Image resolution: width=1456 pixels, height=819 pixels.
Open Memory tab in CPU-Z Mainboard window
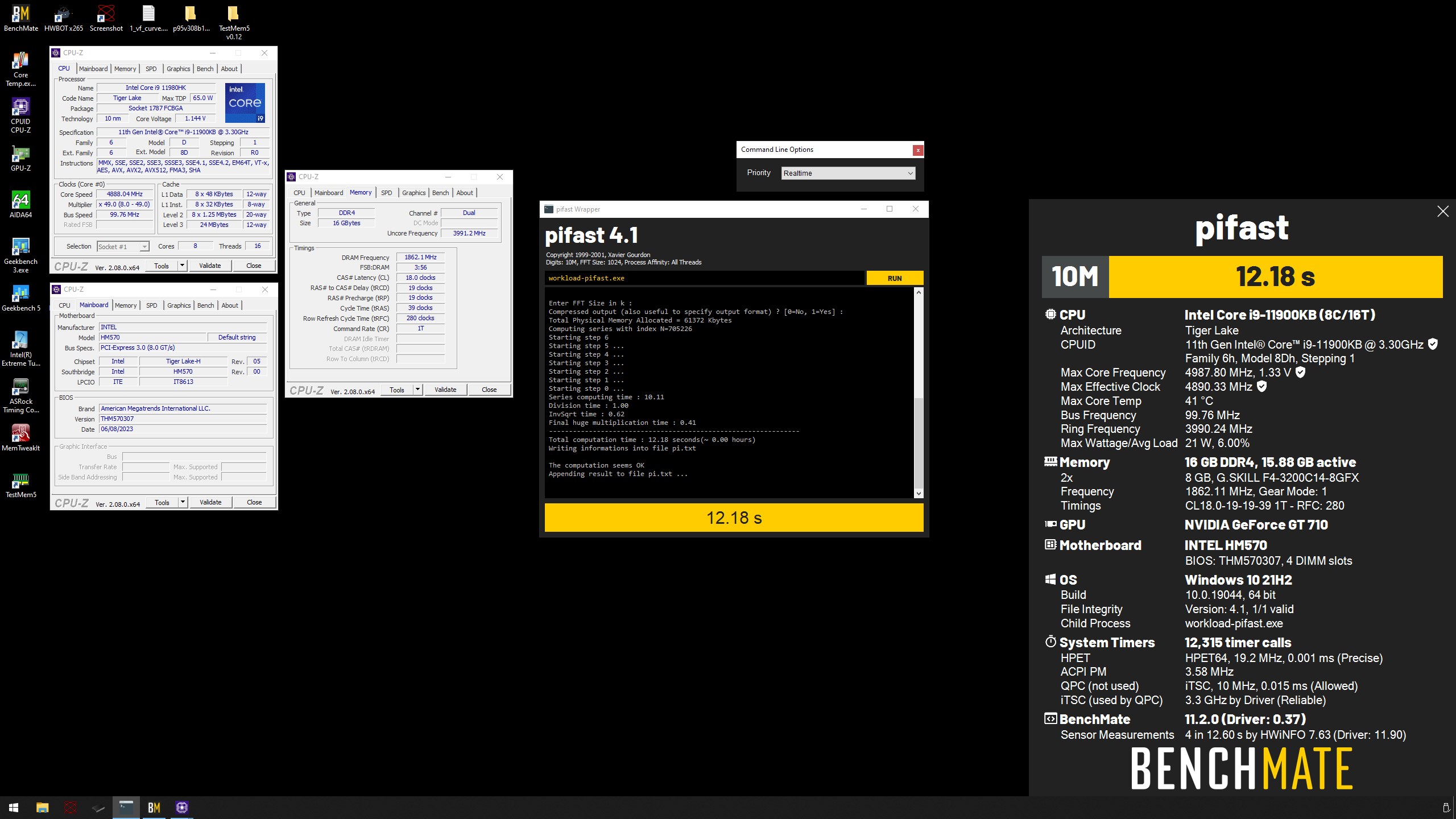pyautogui.click(x=126, y=305)
